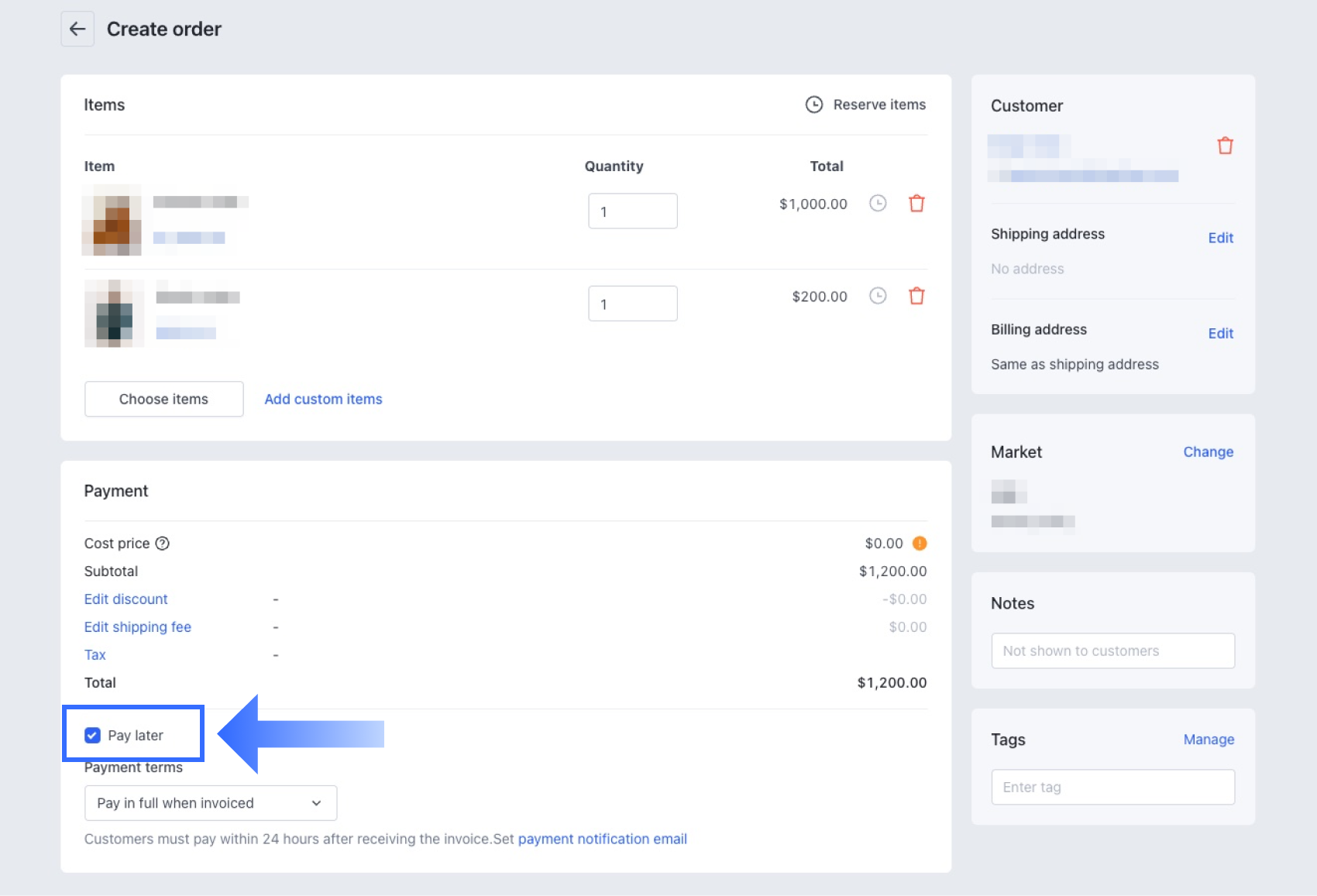The height and width of the screenshot is (896, 1317).
Task: Open the payment notification email link
Action: pyautogui.click(x=602, y=839)
